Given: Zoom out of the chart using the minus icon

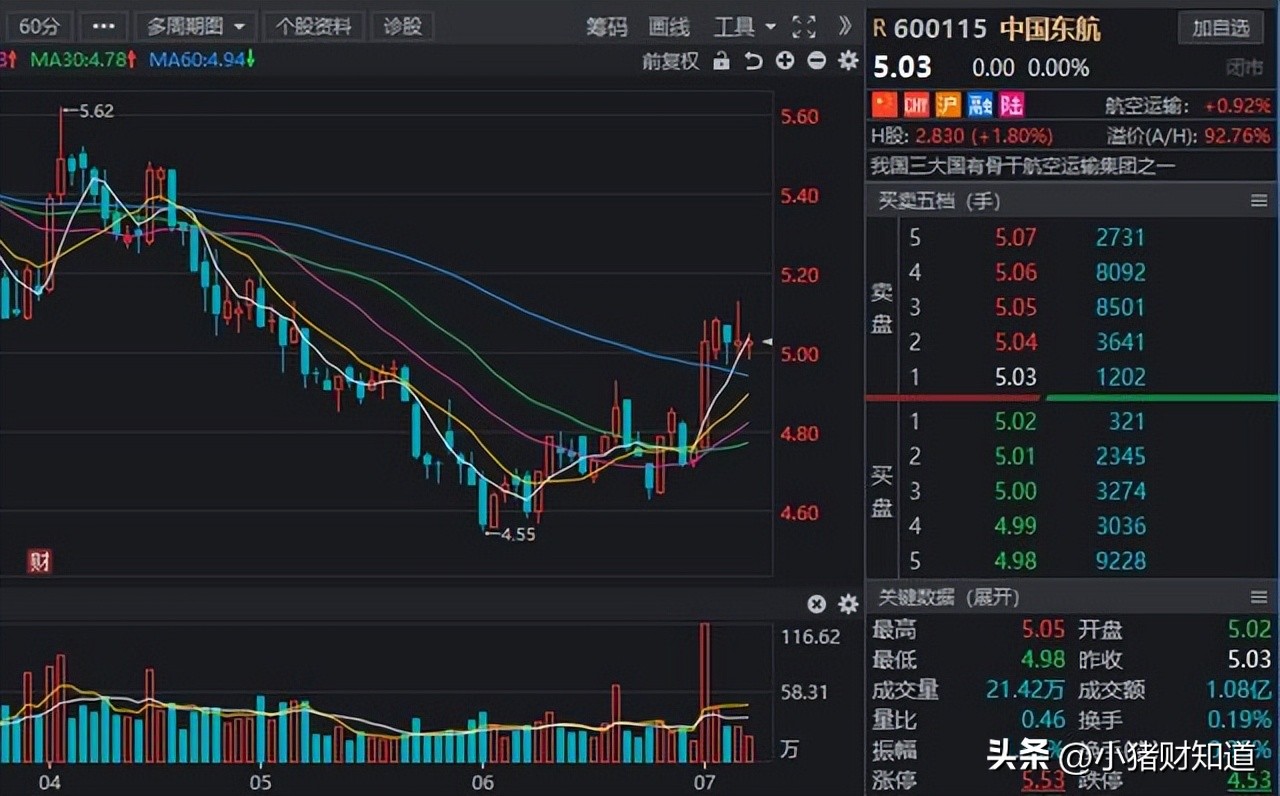Looking at the screenshot, I should click(x=816, y=61).
